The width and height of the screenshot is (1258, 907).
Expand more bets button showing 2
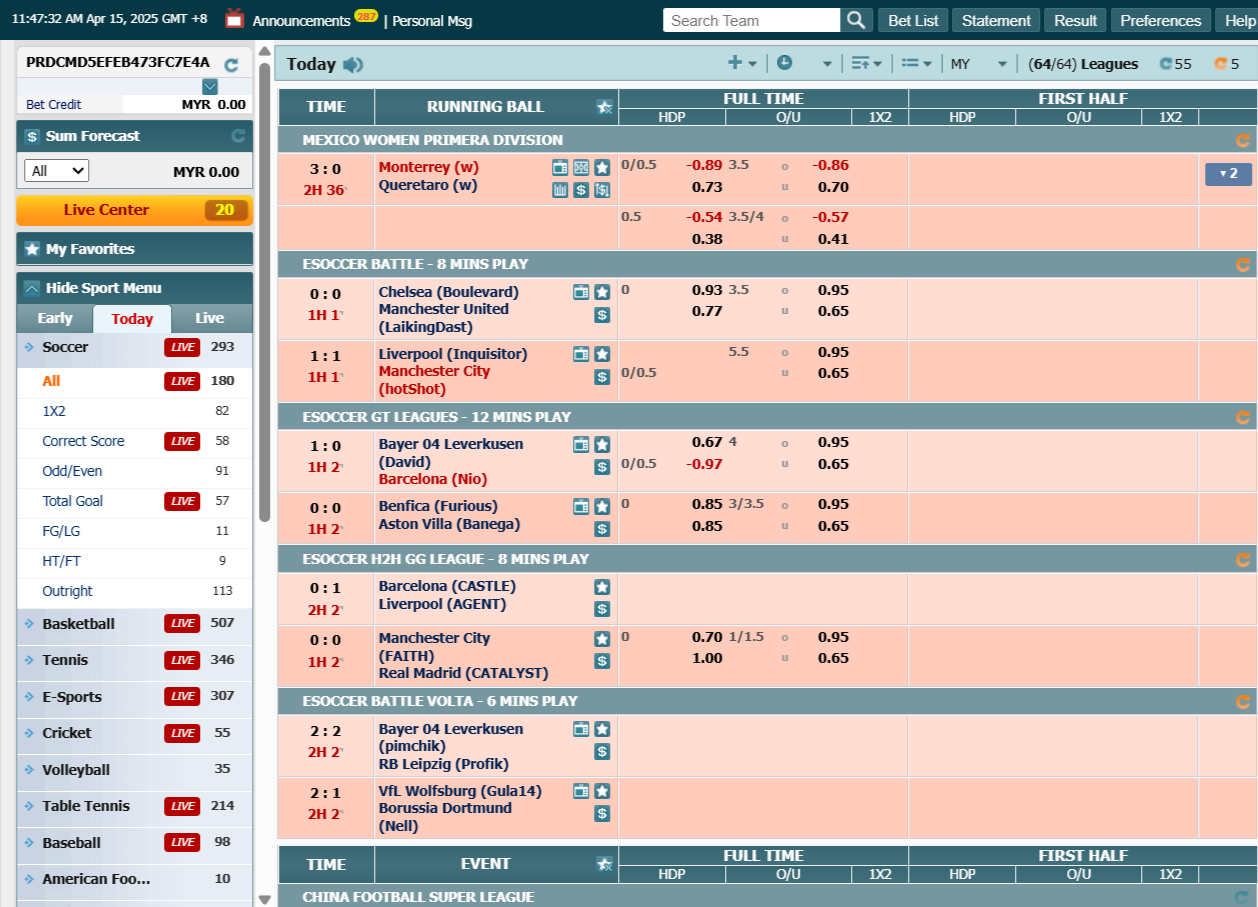(x=1228, y=174)
